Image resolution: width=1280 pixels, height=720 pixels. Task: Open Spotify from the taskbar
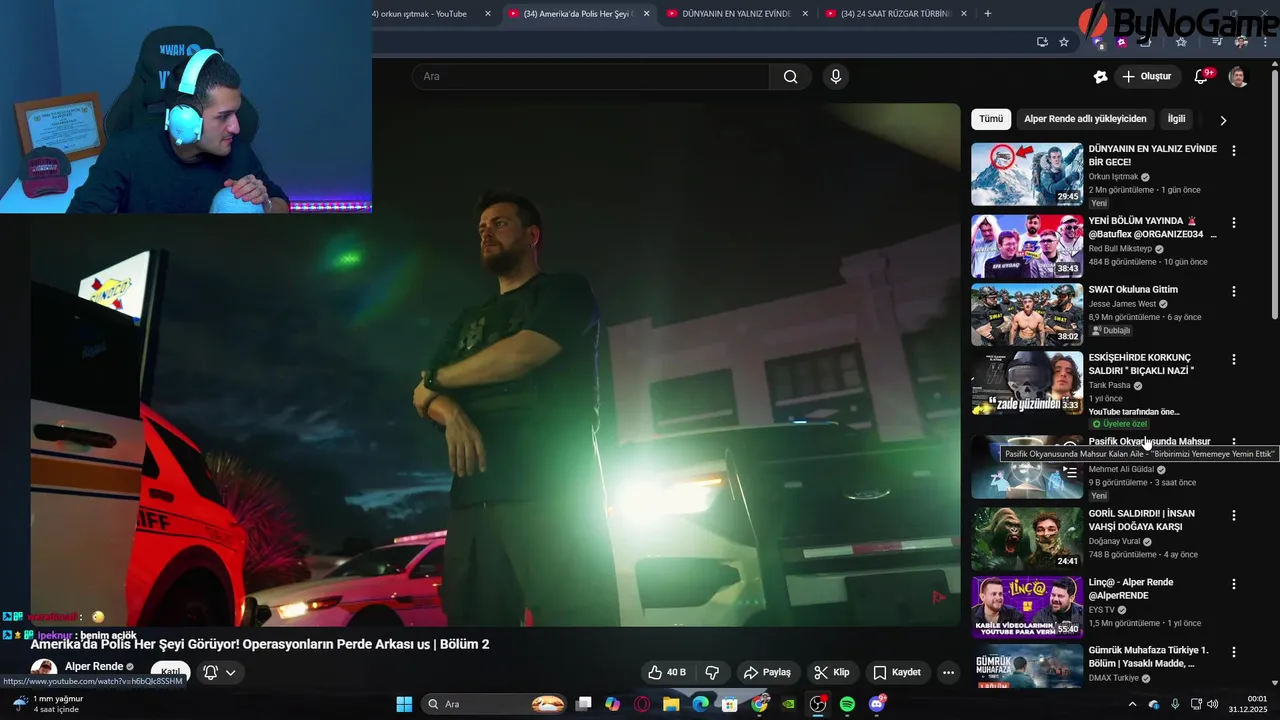pyautogui.click(x=847, y=704)
